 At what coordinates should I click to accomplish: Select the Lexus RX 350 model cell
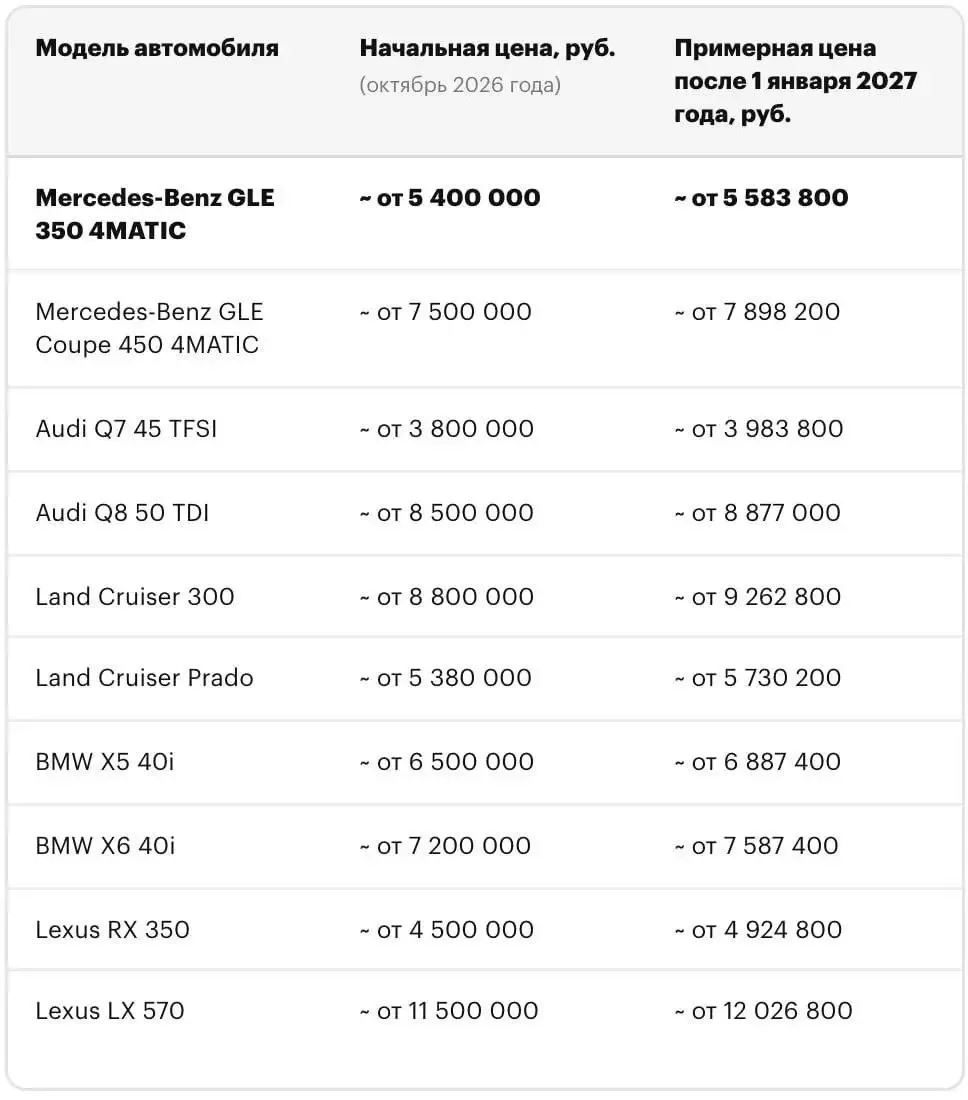coord(113,930)
